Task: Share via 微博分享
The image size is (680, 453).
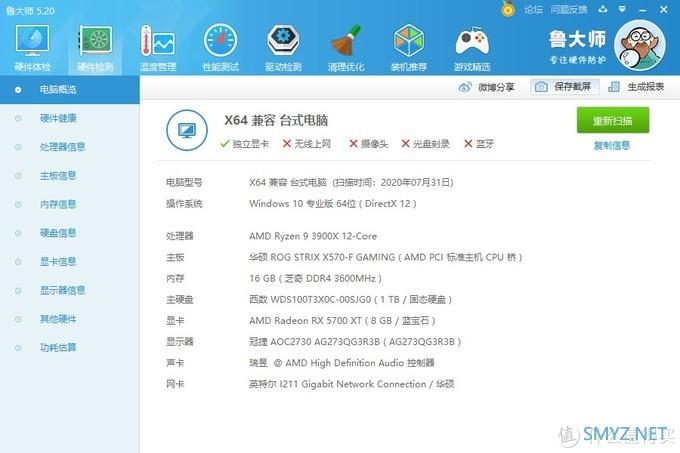Action: 487,87
